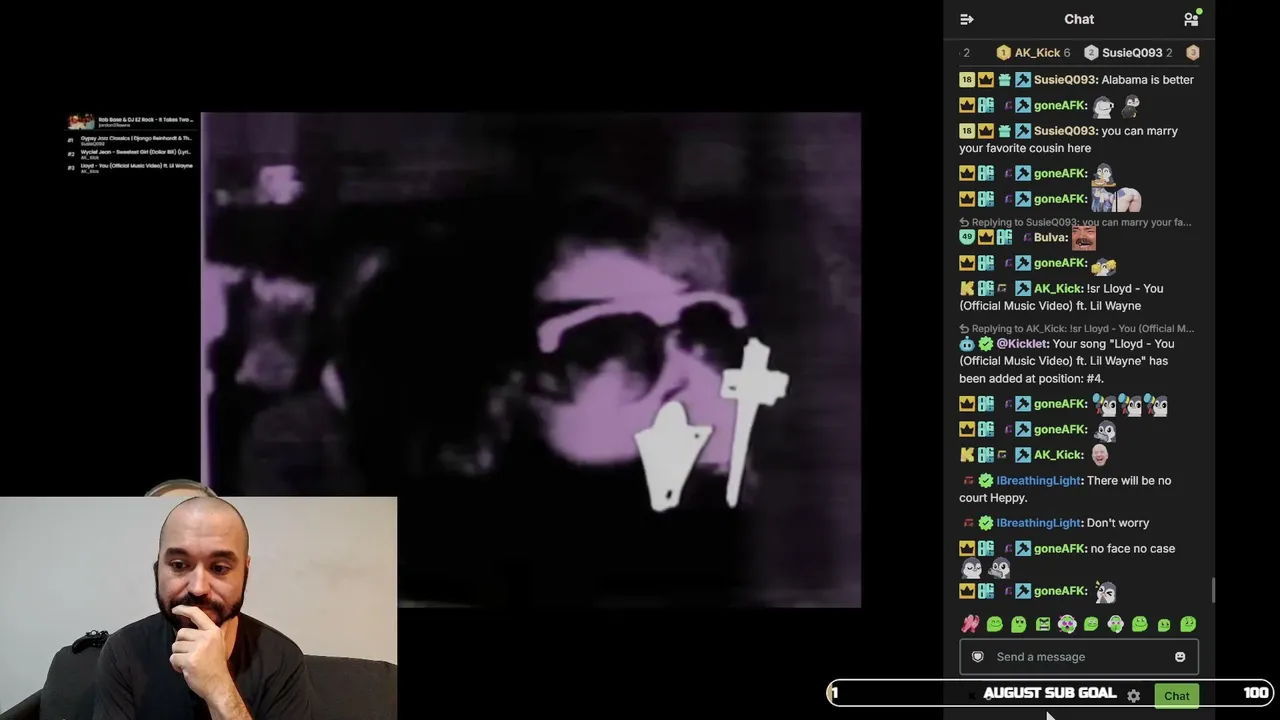Image resolution: width=1280 pixels, height=720 pixels.
Task: Click IBreathingLight on 'There will be no court' message
Action: coord(1039,481)
